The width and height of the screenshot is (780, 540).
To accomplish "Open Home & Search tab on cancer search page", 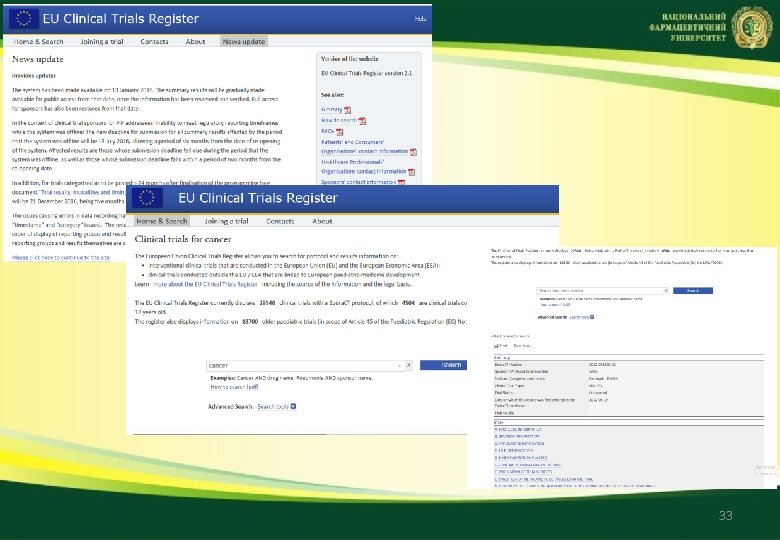I will pyautogui.click(x=162, y=221).
